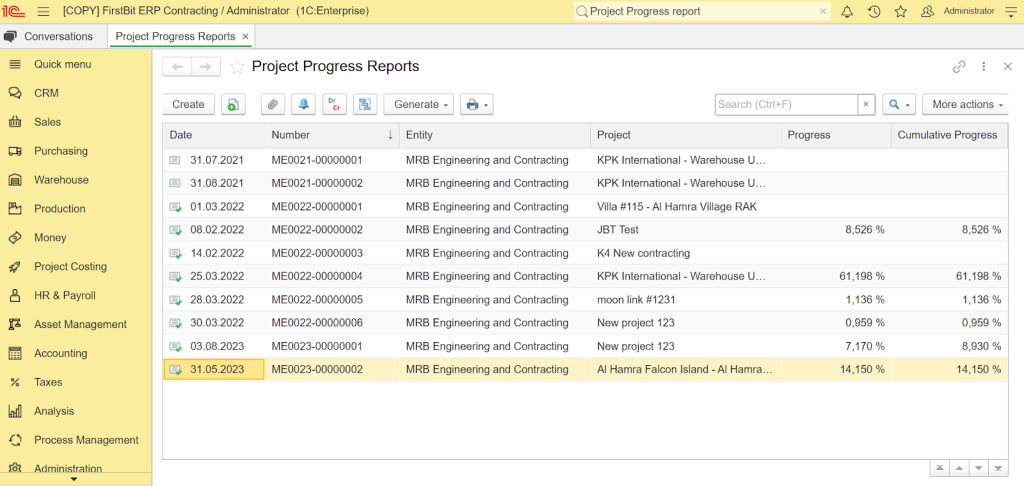Click the Create button
The image size is (1024, 486).
click(189, 105)
